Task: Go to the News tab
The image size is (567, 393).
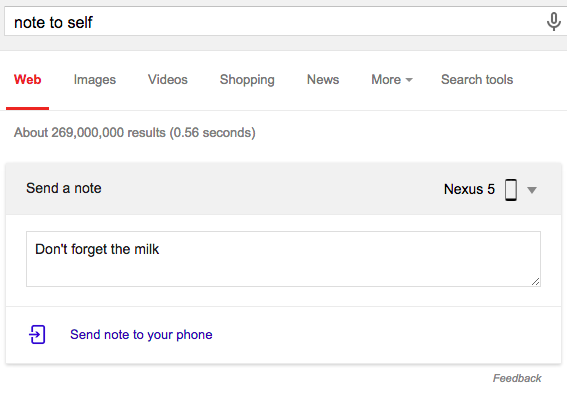Action: 323,80
